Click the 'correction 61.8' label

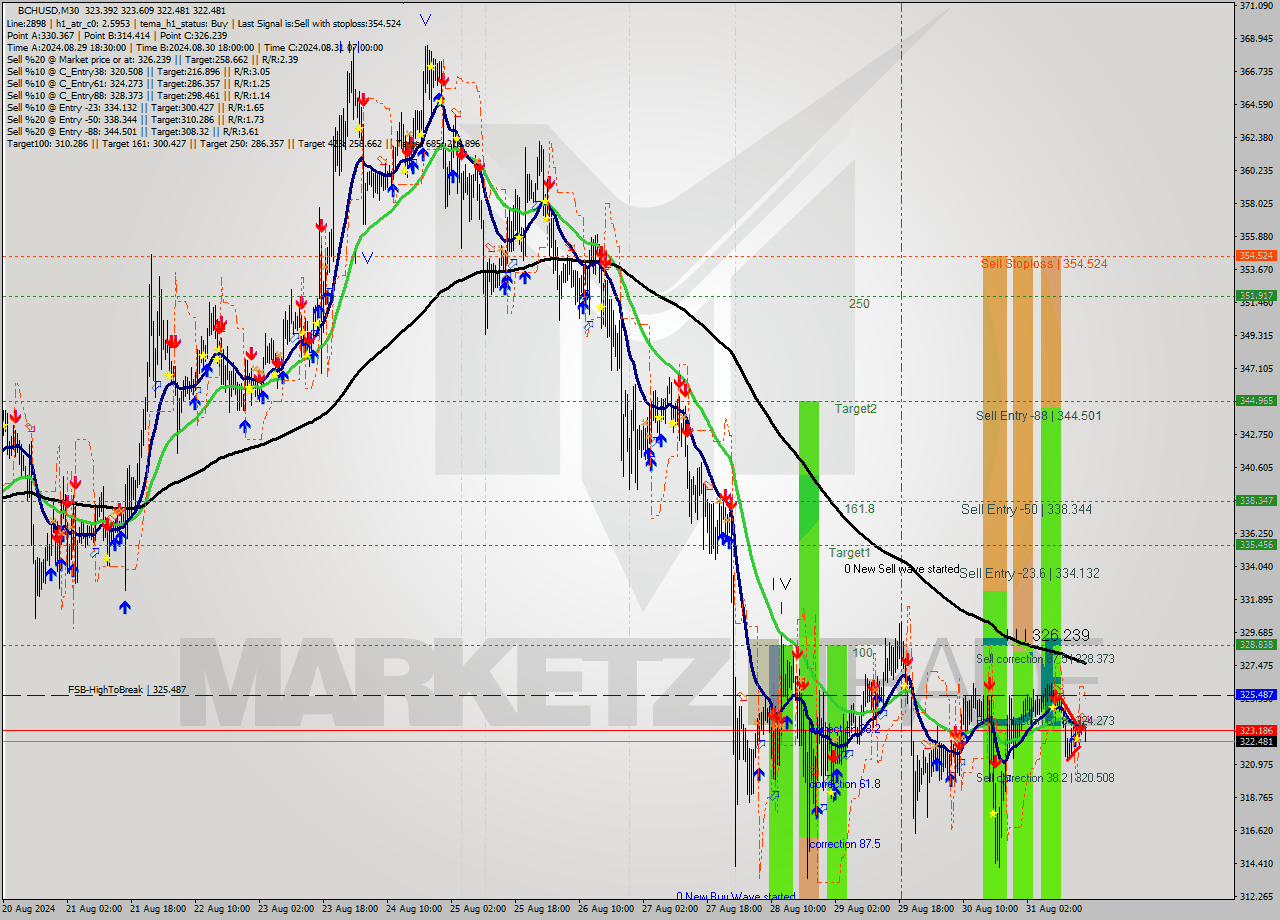click(845, 784)
